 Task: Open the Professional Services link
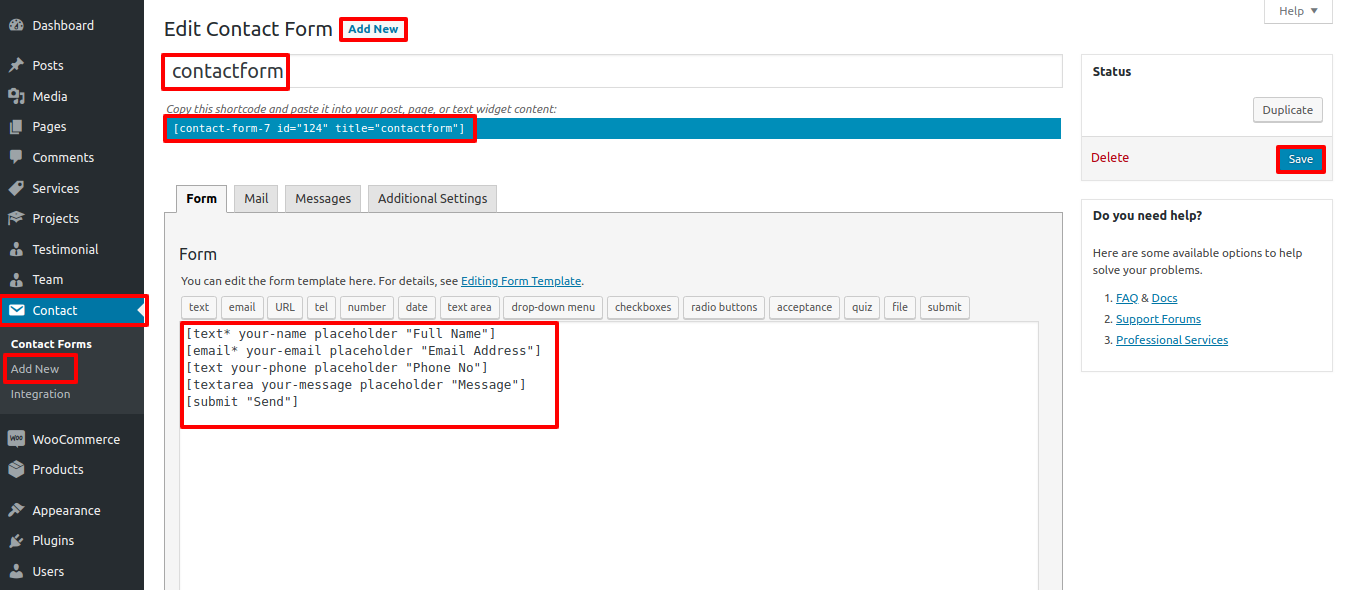(x=1172, y=340)
